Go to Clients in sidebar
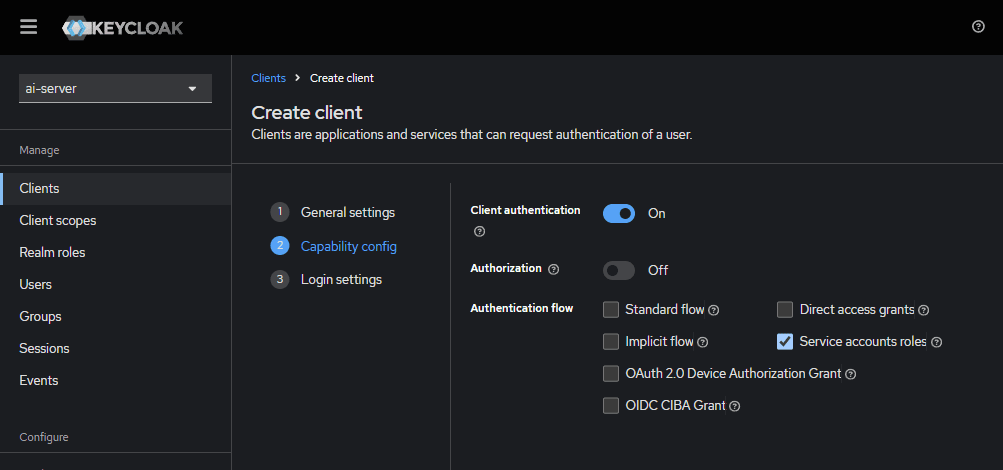 coord(116,189)
